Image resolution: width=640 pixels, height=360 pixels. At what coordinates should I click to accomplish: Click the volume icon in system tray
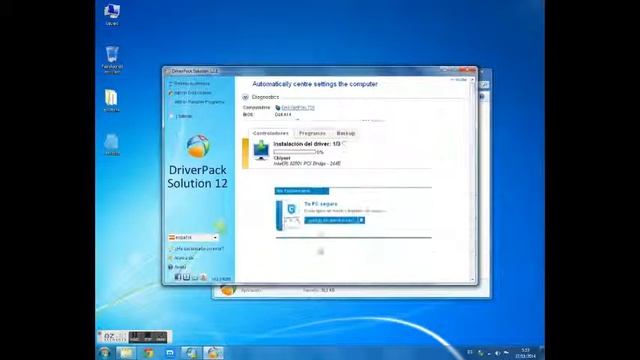coord(497,353)
